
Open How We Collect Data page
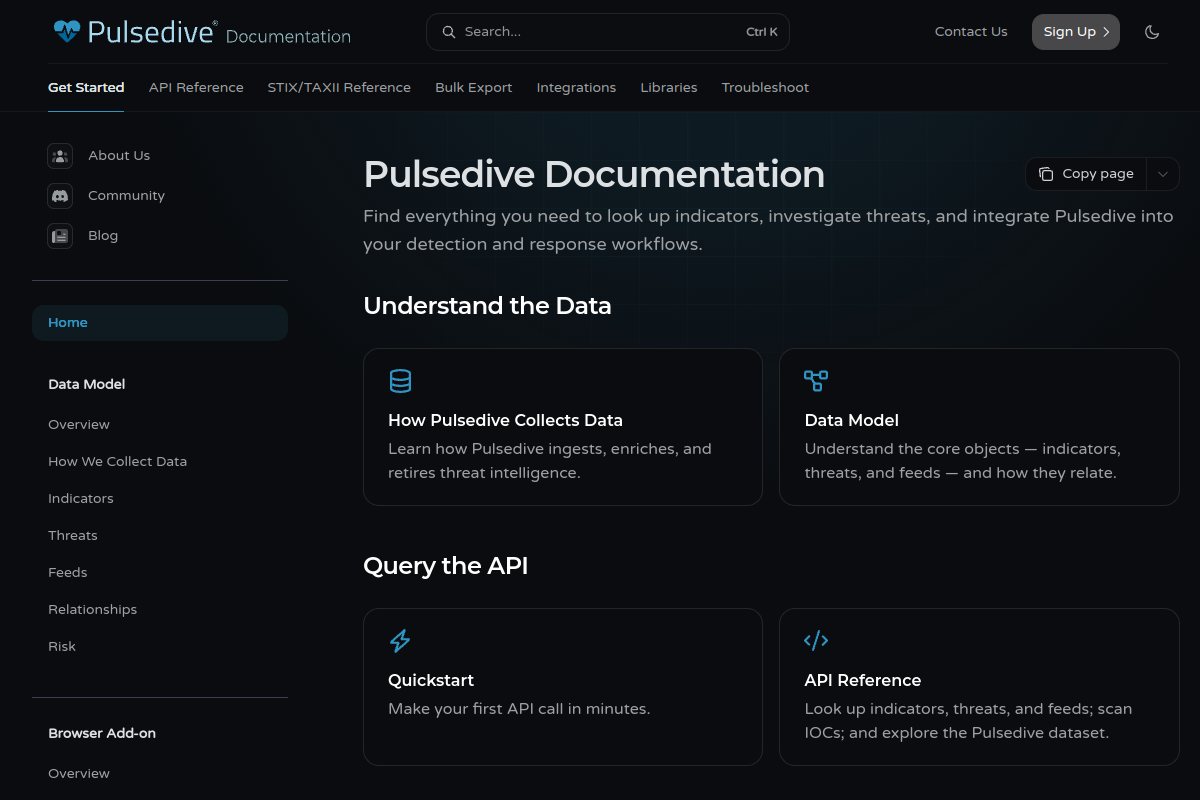click(118, 462)
